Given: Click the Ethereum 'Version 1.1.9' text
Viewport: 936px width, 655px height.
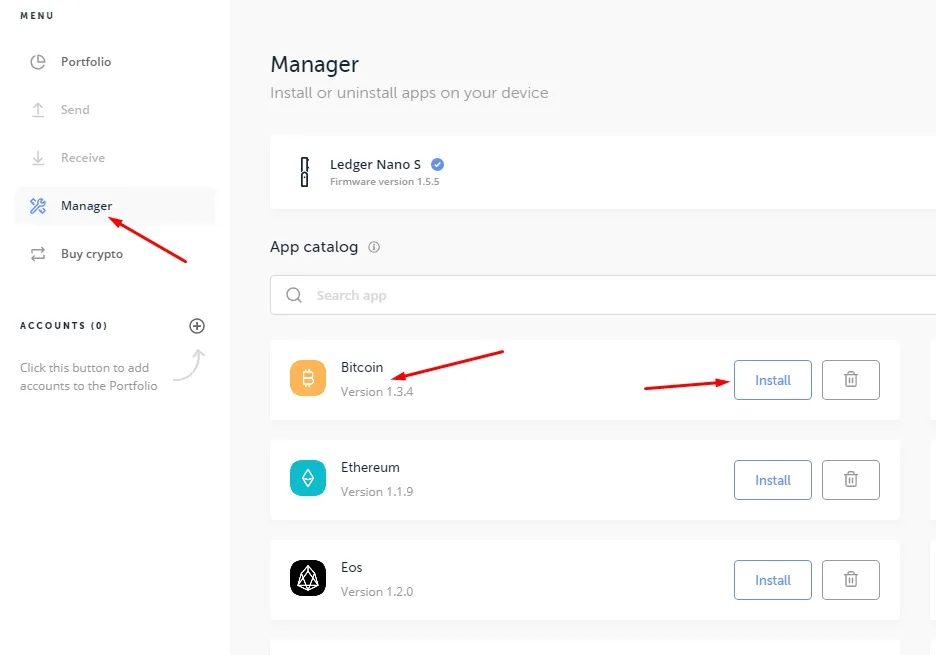Looking at the screenshot, I should [x=377, y=492].
